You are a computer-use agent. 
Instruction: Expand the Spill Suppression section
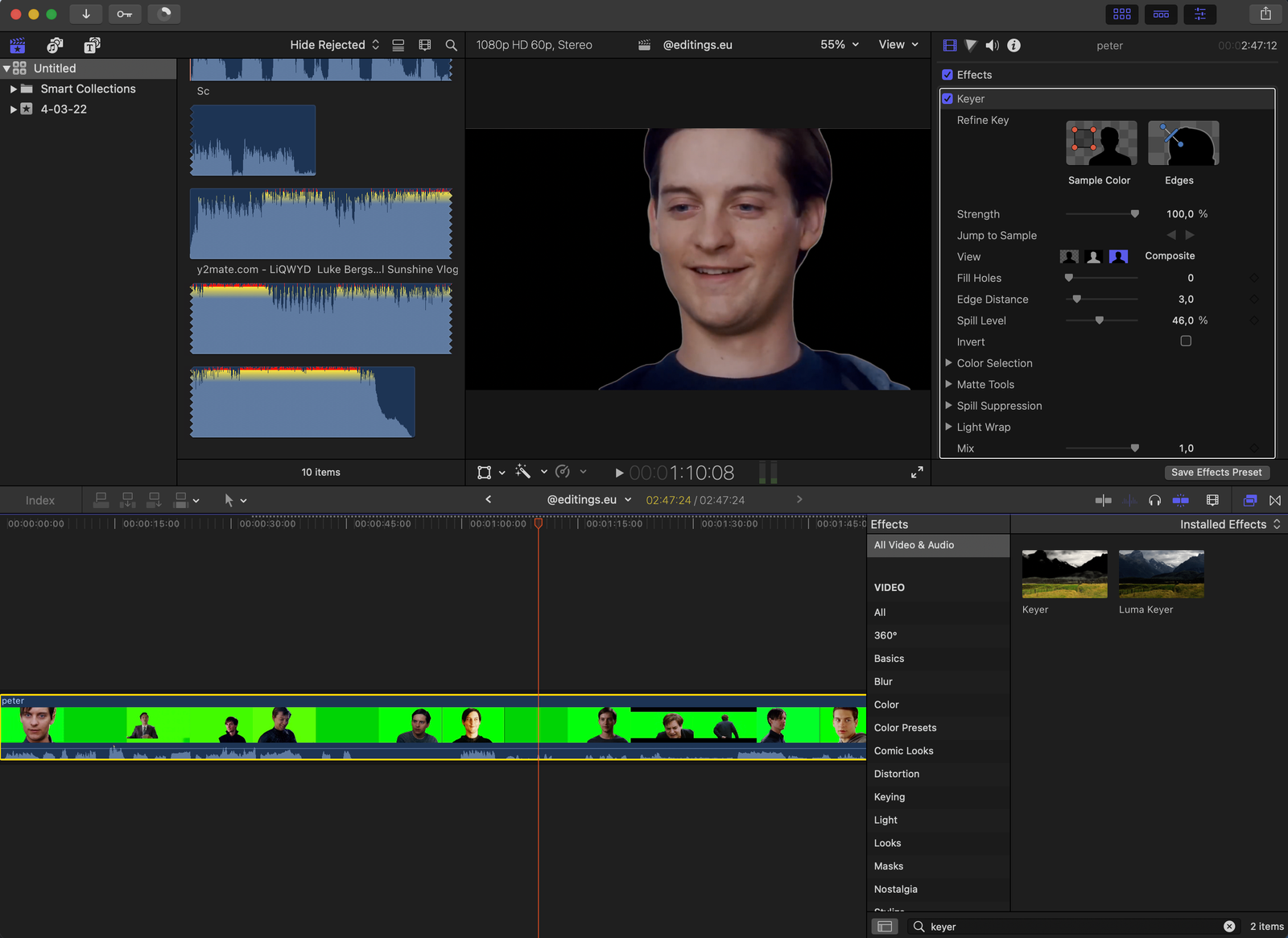tap(948, 406)
